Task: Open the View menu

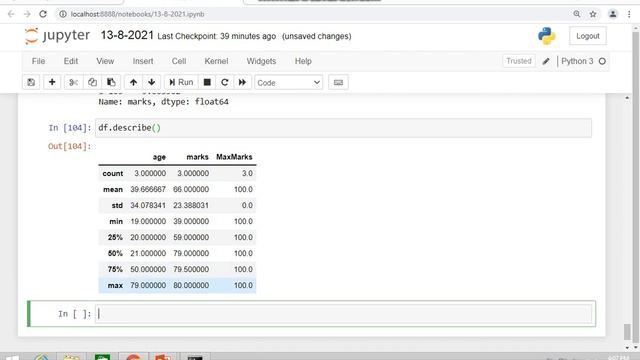Action: click(105, 61)
